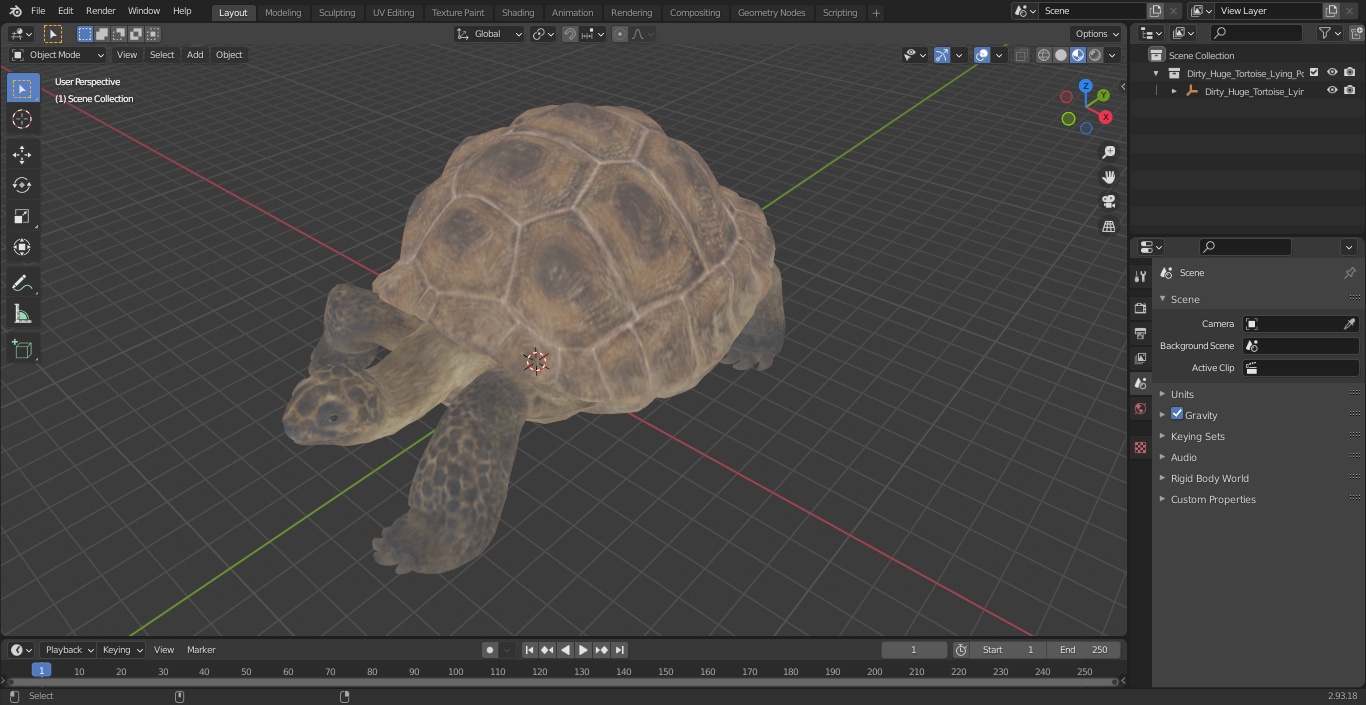The image size is (1366, 705).
Task: Select the Add Cube tool
Action: point(22,349)
